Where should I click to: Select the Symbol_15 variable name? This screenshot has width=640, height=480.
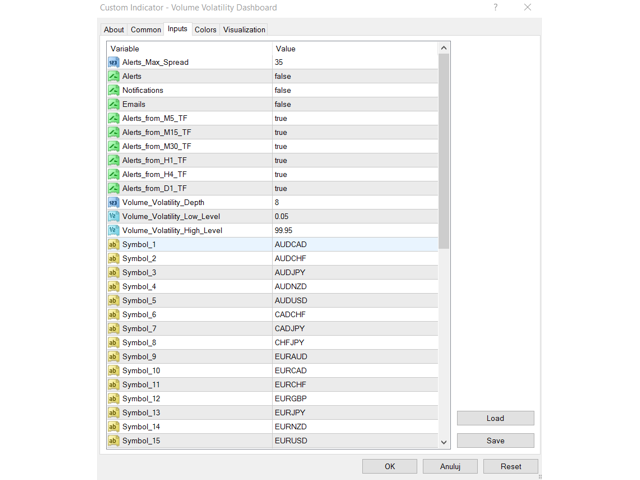pyautogui.click(x=141, y=441)
